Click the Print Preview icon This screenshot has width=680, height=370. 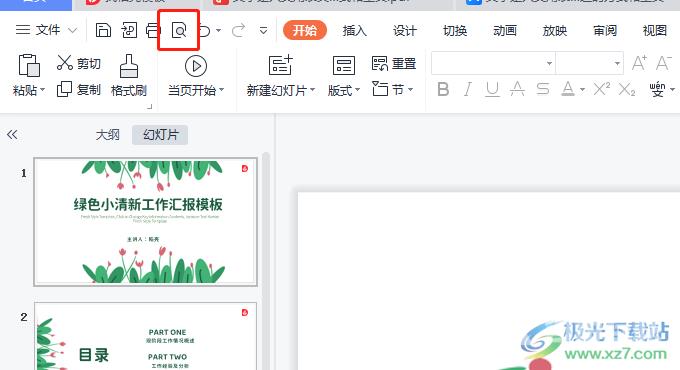coord(179,30)
